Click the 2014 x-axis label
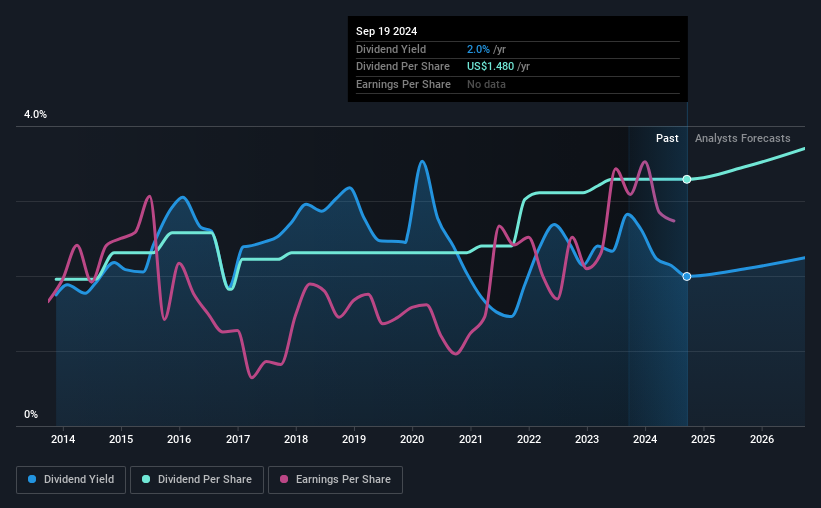The image size is (821, 508). (x=63, y=439)
